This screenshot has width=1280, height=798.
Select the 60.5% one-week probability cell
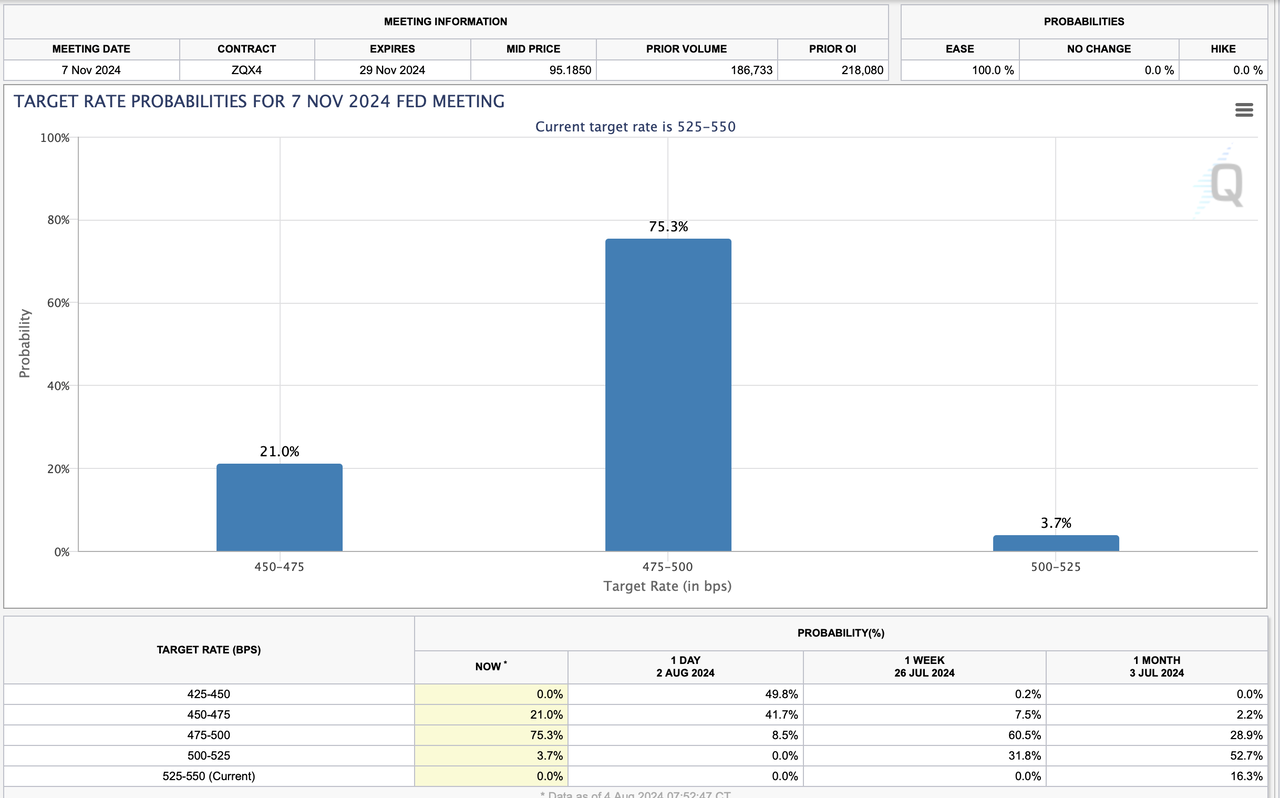click(x=924, y=735)
